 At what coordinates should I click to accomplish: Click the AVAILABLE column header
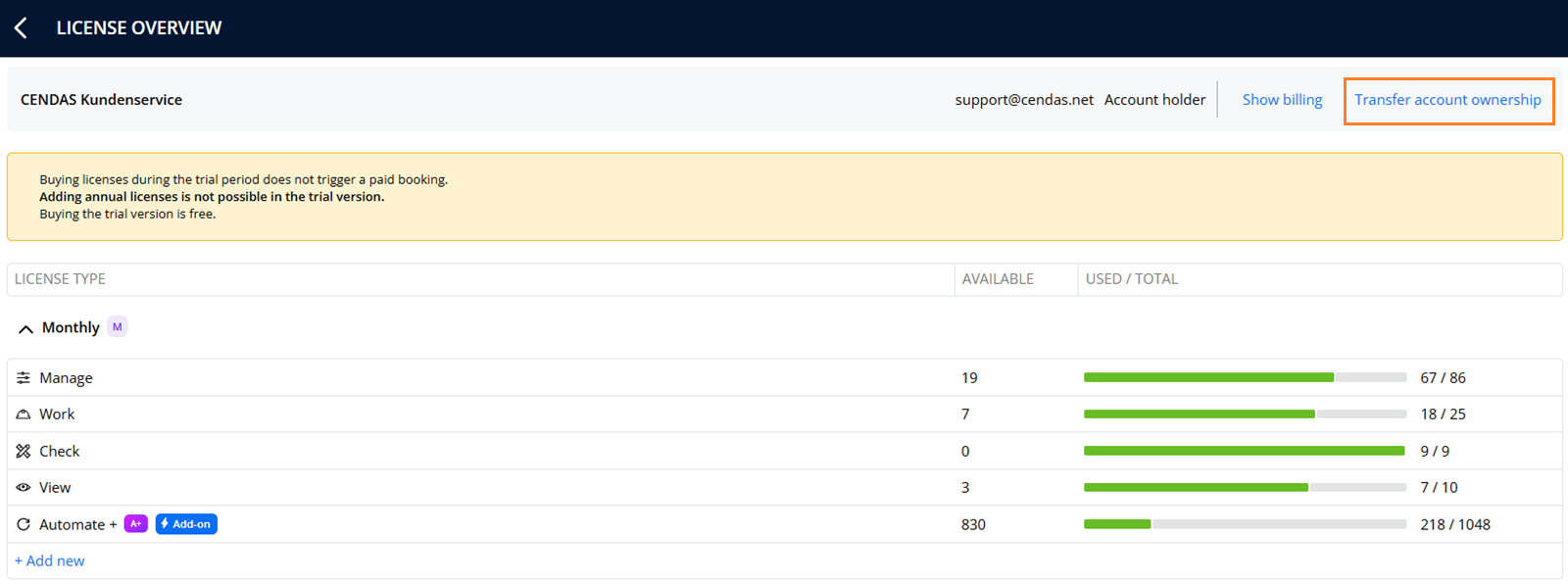click(998, 279)
